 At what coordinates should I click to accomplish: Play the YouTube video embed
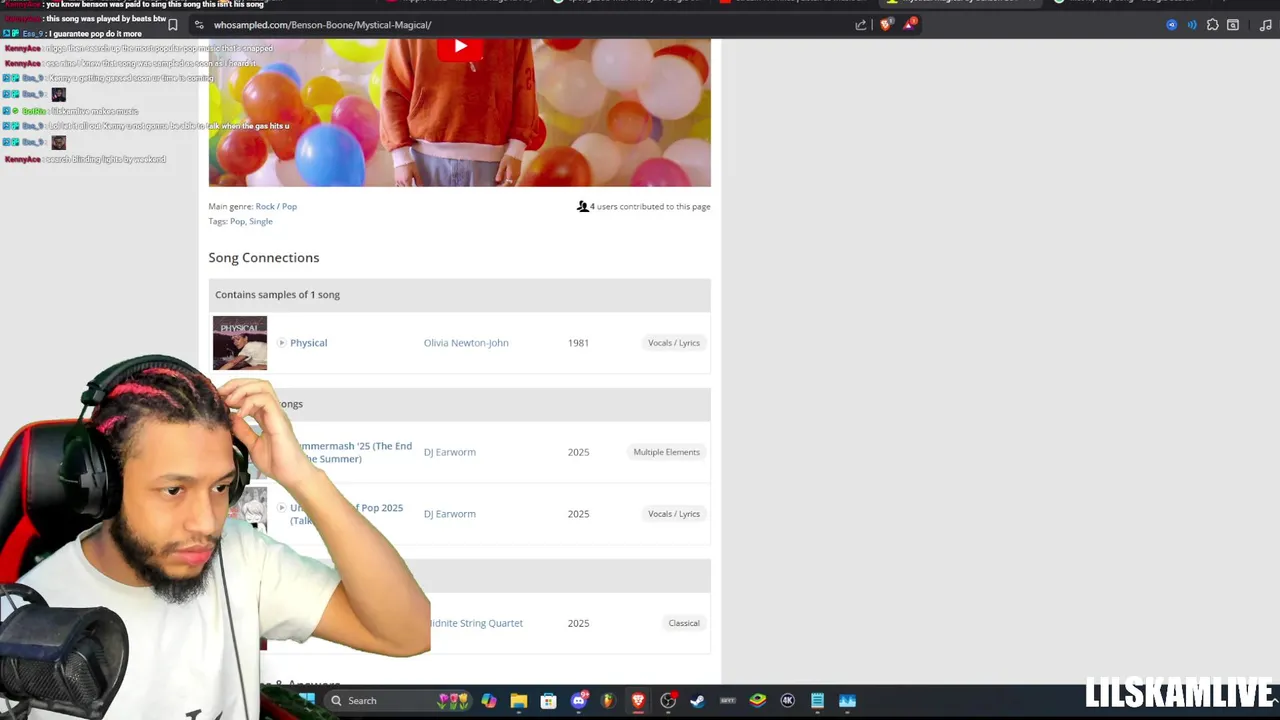point(460,46)
